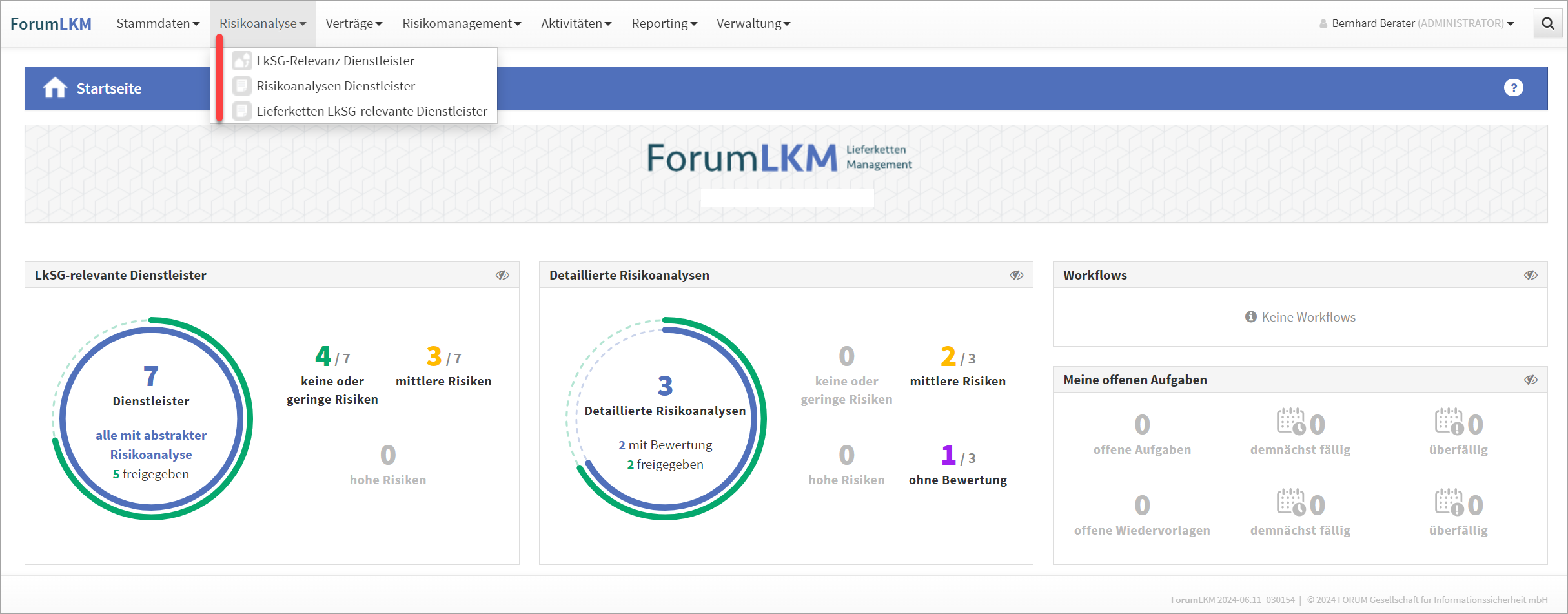Click the Risikoanalysen Dienstleister menu icon
Image resolution: width=1568 pixels, height=614 pixels.
[x=242, y=86]
